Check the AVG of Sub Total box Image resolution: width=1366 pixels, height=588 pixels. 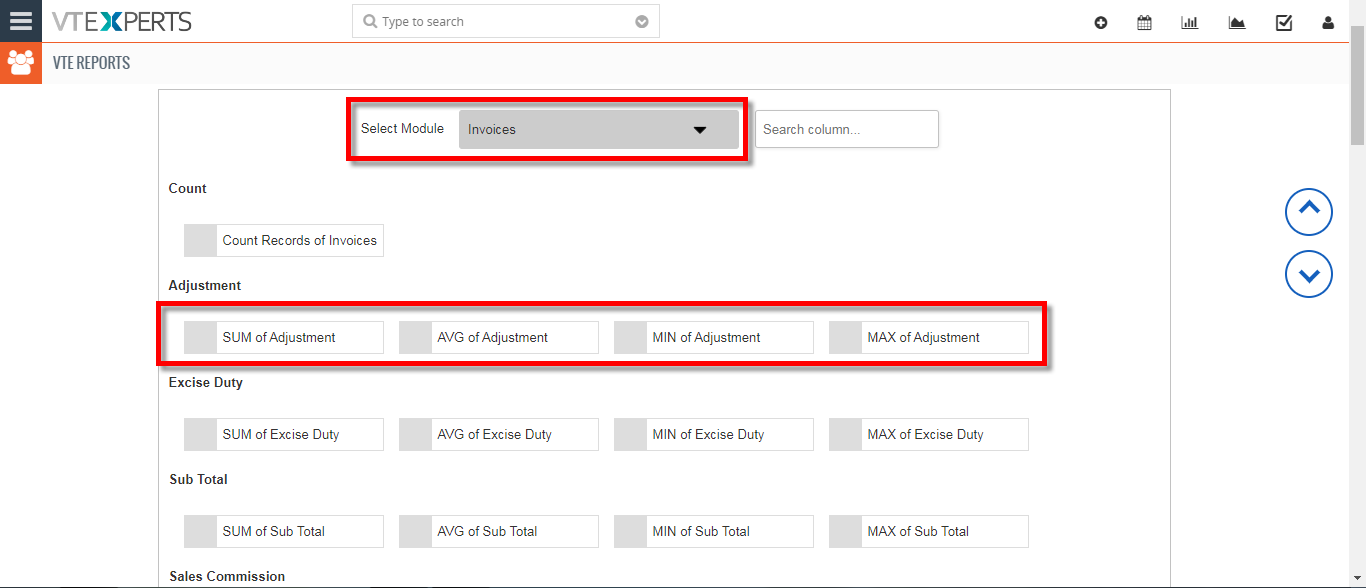[416, 531]
